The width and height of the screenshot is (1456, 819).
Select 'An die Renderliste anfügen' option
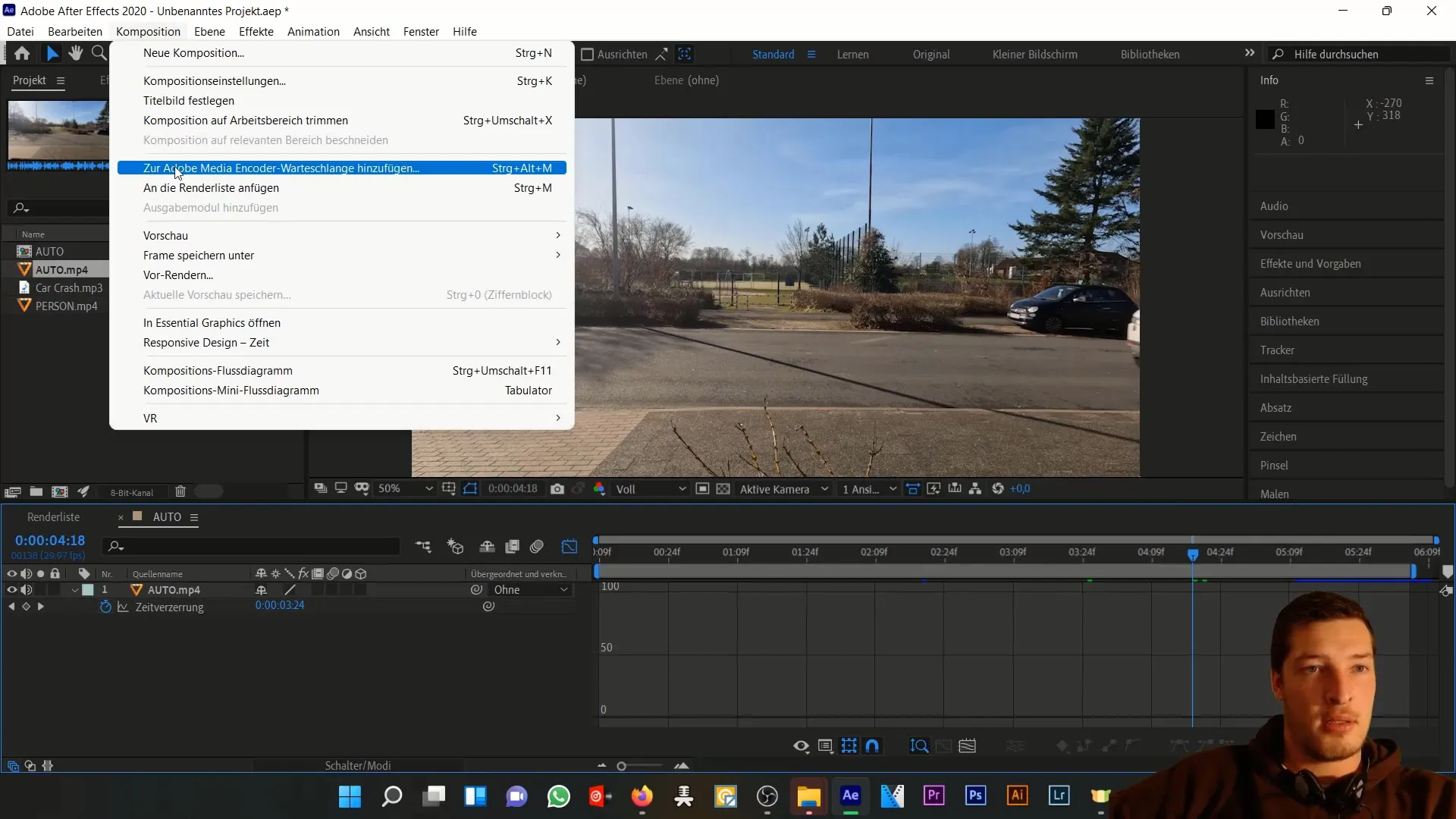(x=211, y=187)
